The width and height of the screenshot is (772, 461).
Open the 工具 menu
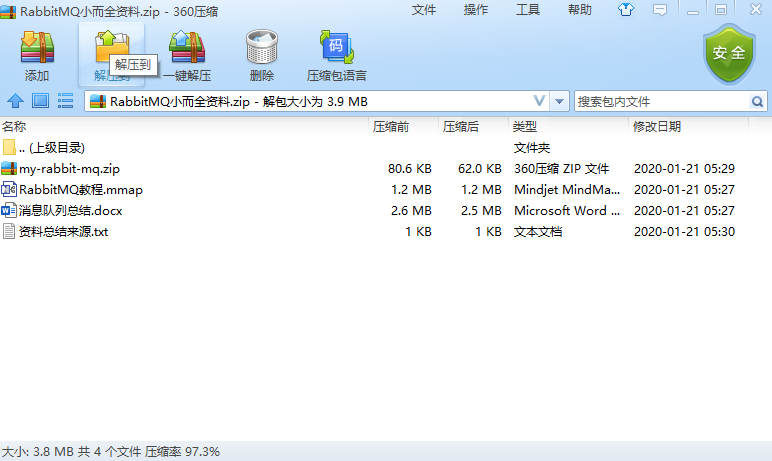(x=528, y=10)
